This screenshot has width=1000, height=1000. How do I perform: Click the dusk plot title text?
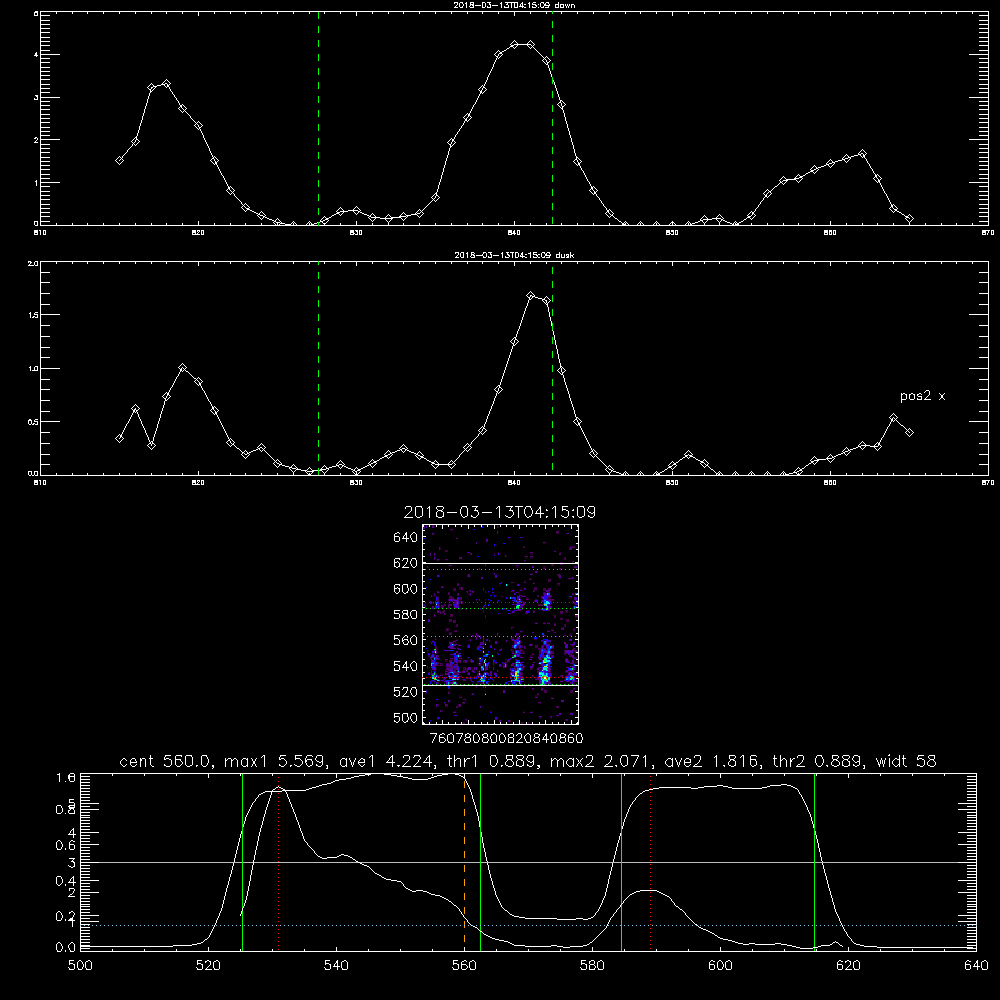(x=514, y=255)
